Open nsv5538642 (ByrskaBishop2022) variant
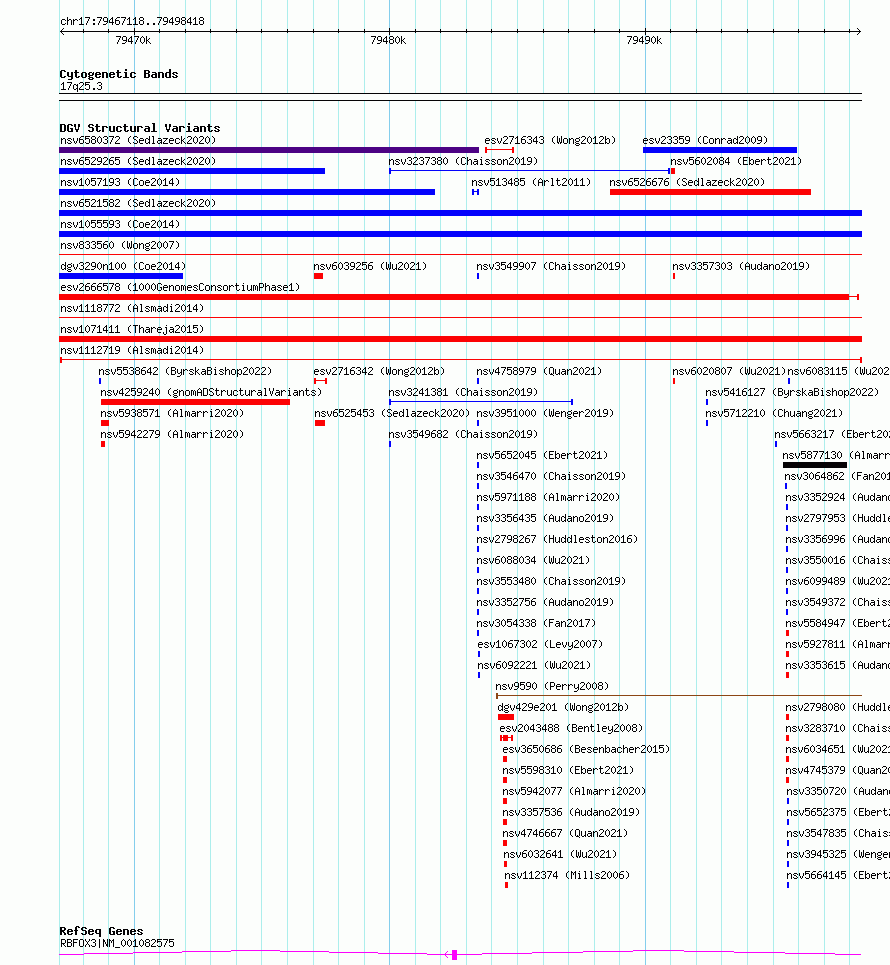The image size is (890, 965). (185, 371)
